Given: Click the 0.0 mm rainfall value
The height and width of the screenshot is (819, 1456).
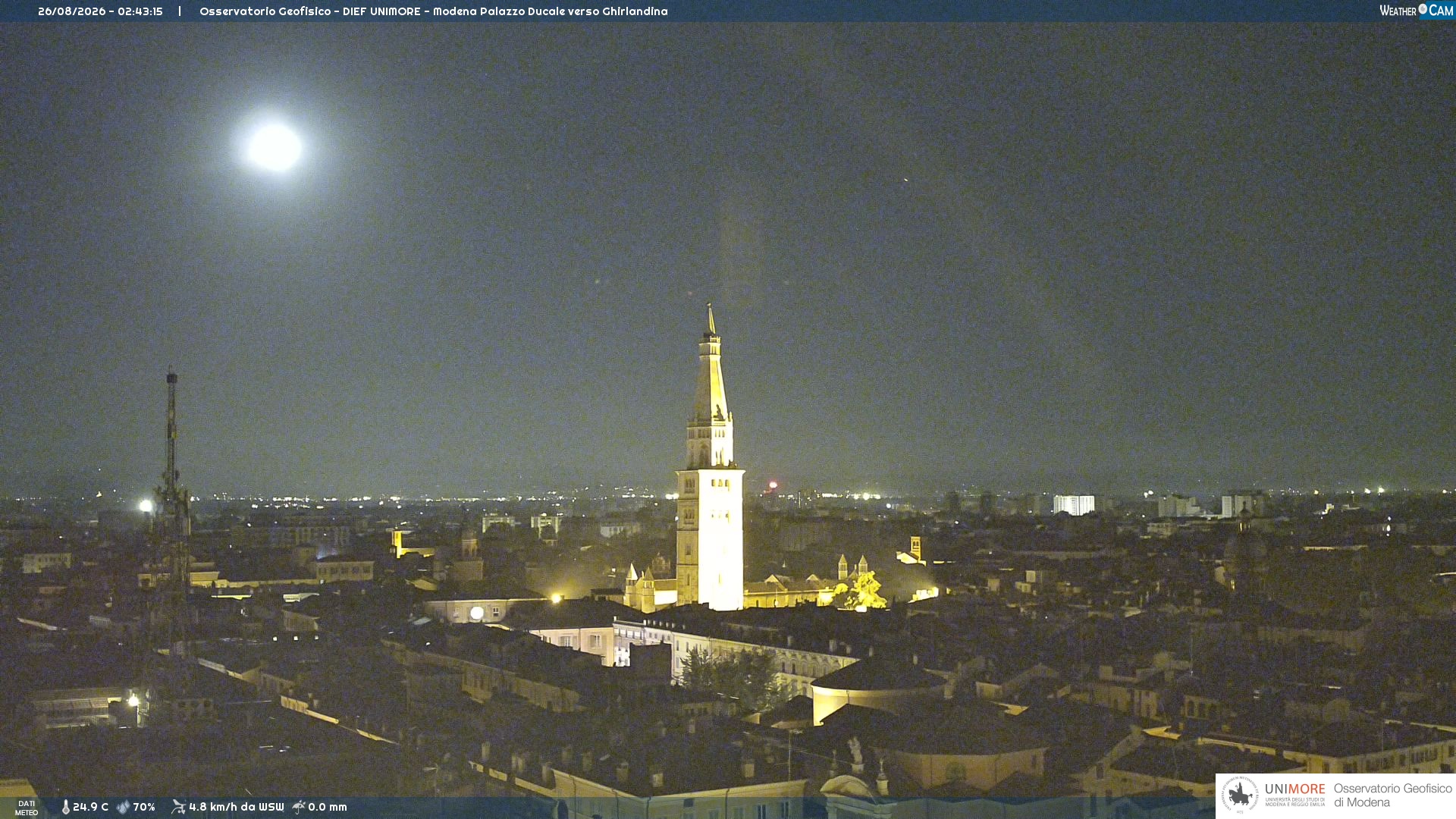Looking at the screenshot, I should (328, 807).
